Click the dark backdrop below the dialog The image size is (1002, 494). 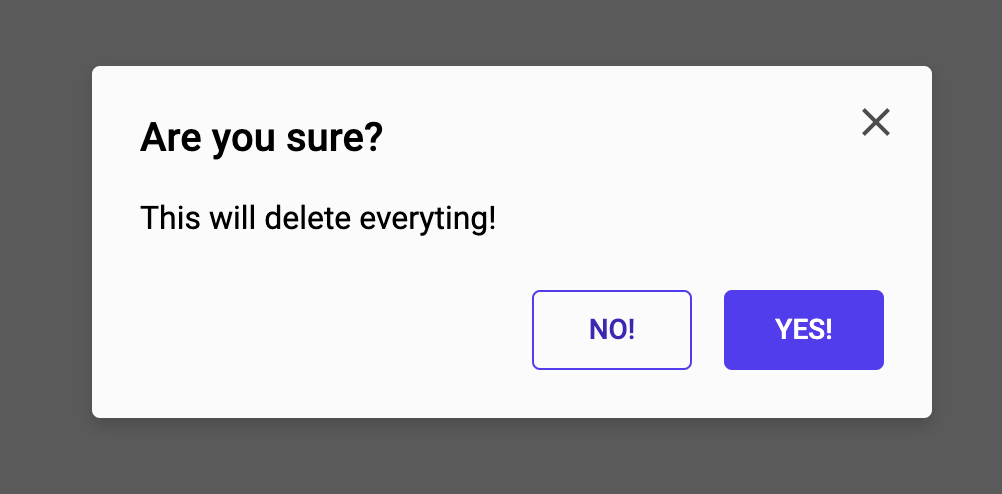click(x=500, y=458)
